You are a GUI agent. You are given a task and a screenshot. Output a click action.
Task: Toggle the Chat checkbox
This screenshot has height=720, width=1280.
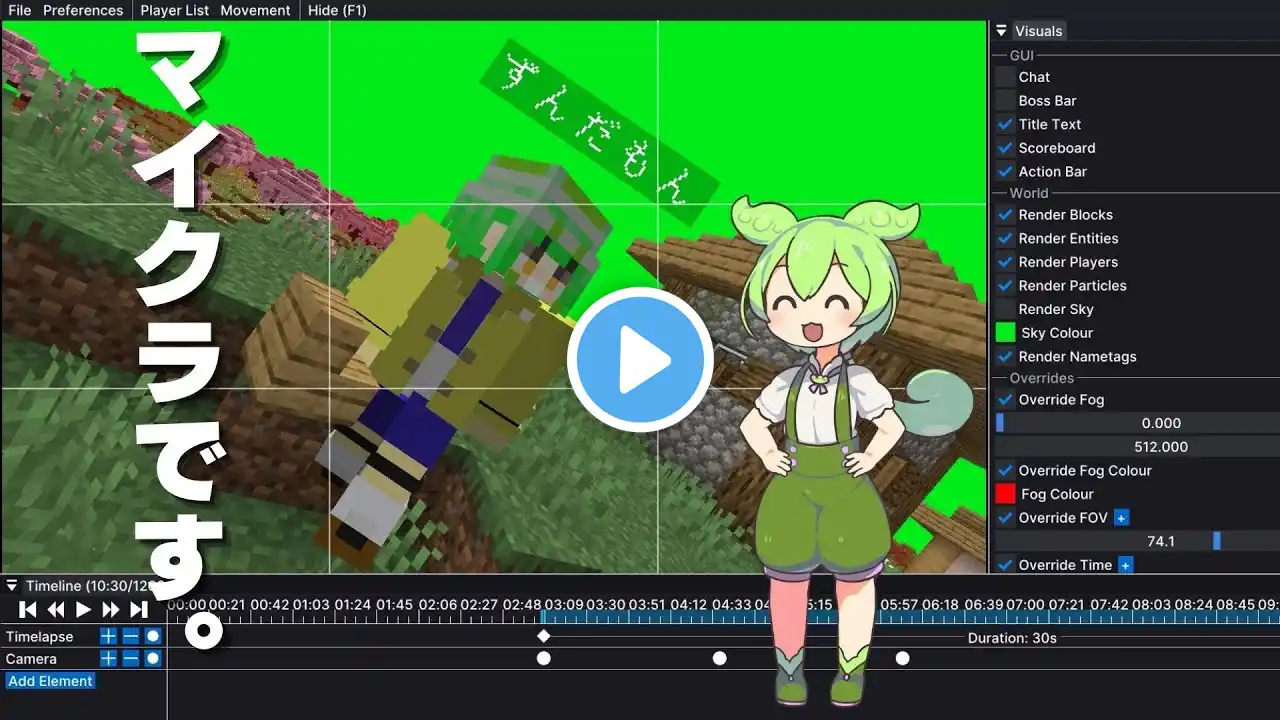(1006, 77)
